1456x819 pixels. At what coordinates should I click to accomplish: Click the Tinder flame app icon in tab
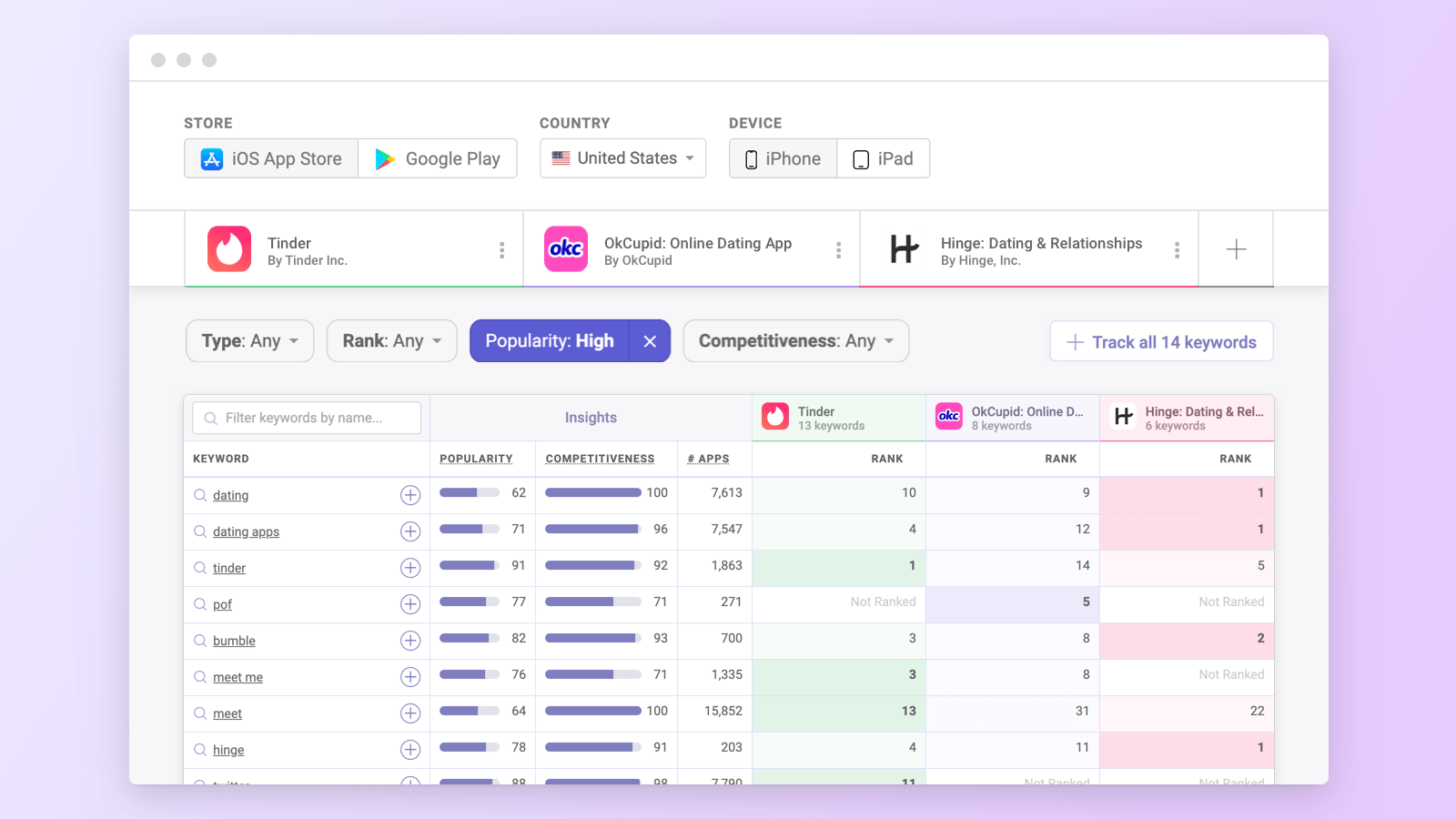[229, 249]
